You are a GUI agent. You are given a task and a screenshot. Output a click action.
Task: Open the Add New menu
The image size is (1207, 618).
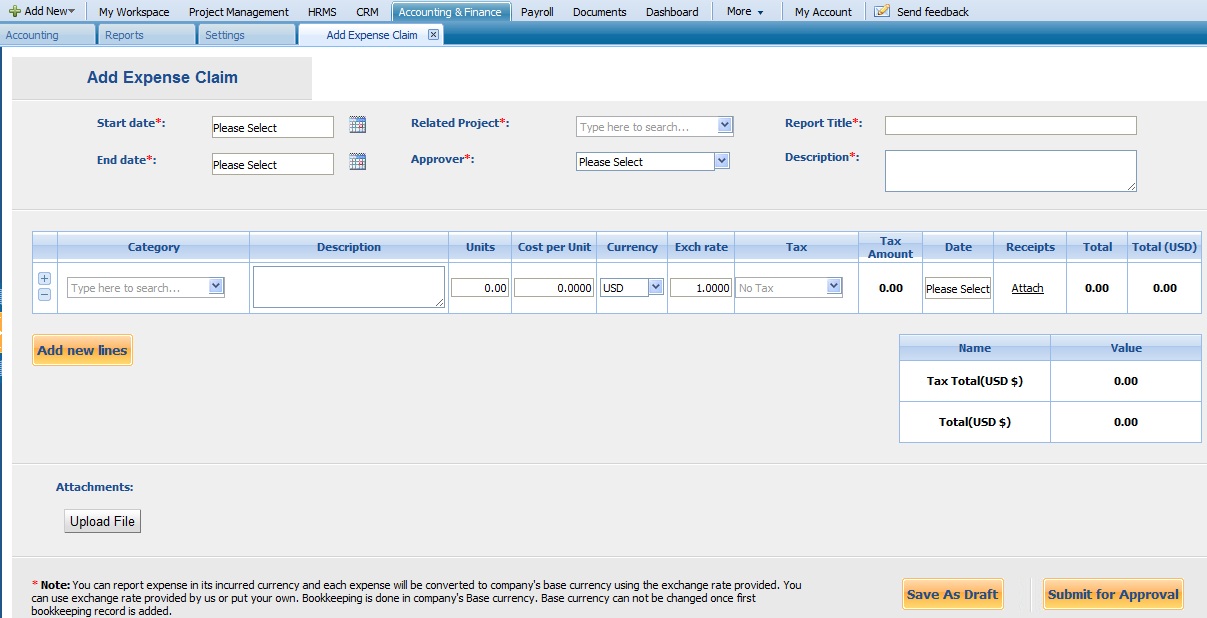click(42, 12)
